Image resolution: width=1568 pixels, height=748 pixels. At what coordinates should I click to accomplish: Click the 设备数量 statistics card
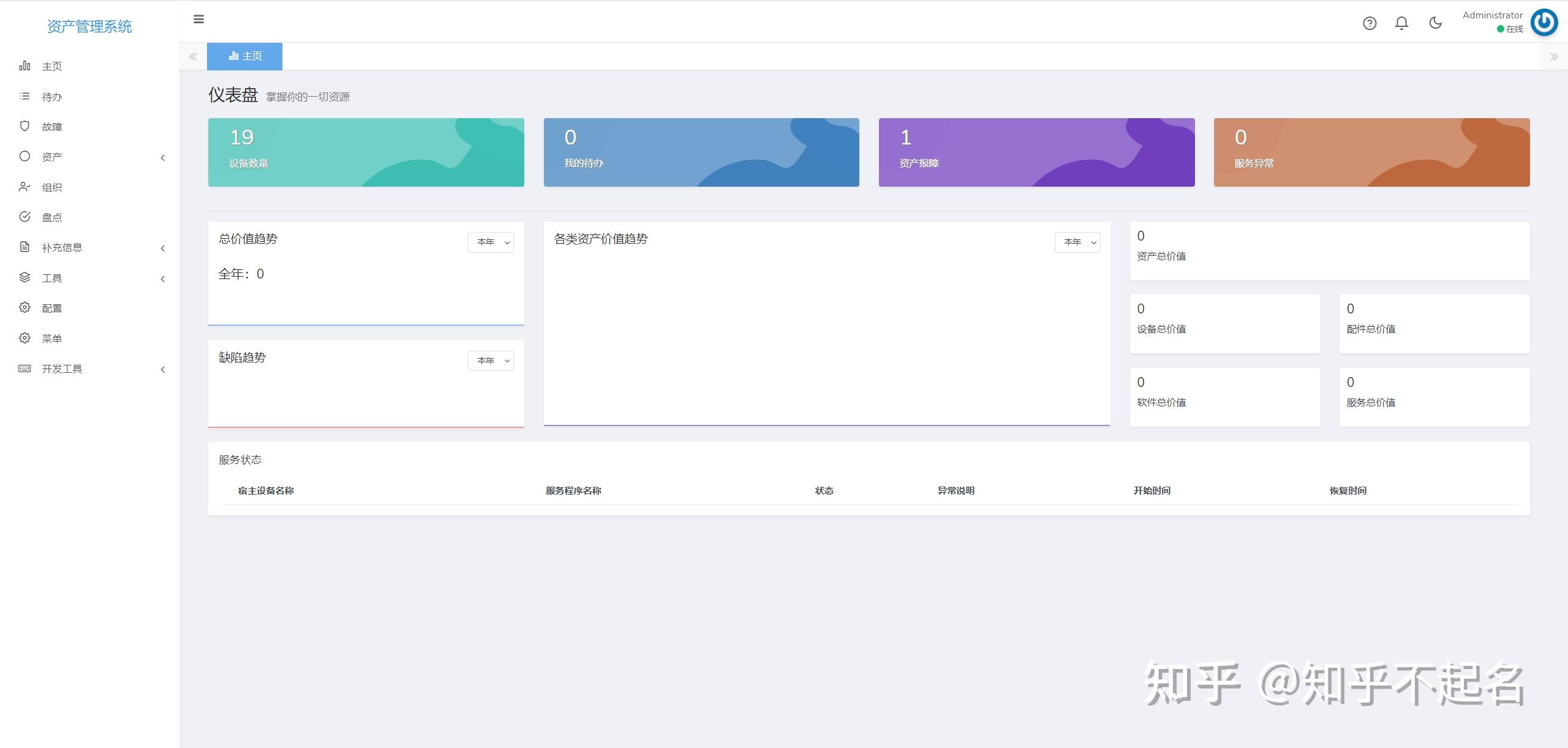[x=366, y=151]
